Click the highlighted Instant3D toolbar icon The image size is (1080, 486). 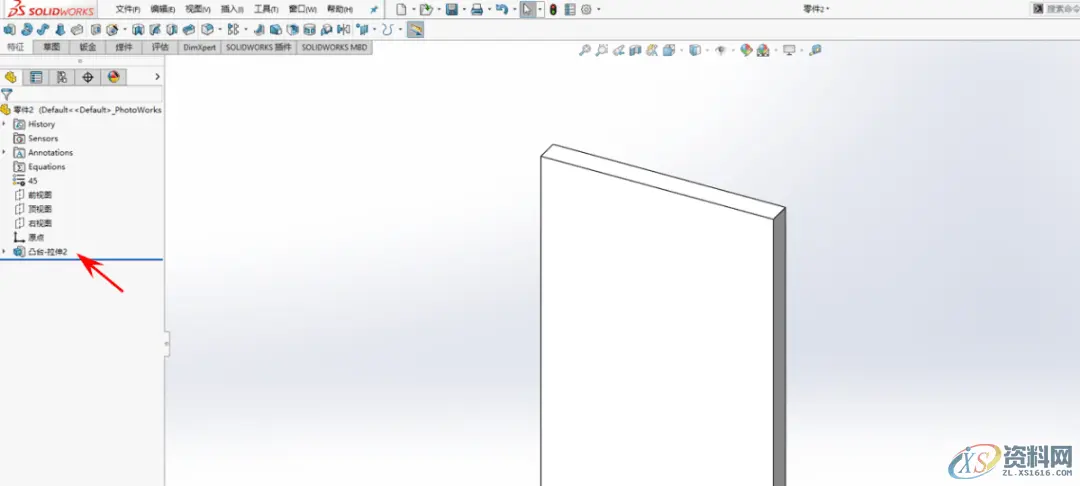tap(415, 30)
